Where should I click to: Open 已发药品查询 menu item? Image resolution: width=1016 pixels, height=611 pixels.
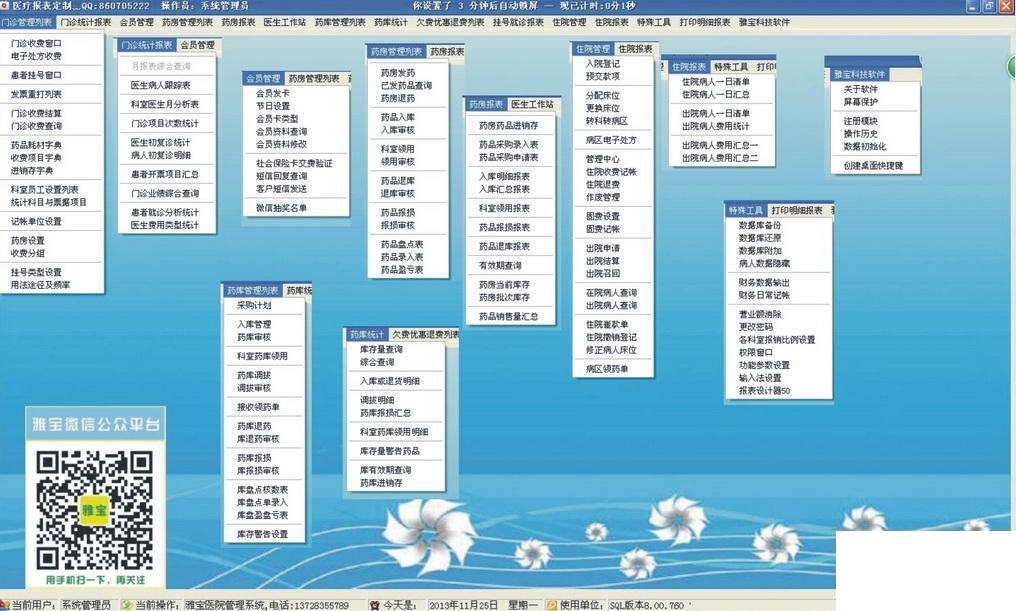pyautogui.click(x=406, y=86)
